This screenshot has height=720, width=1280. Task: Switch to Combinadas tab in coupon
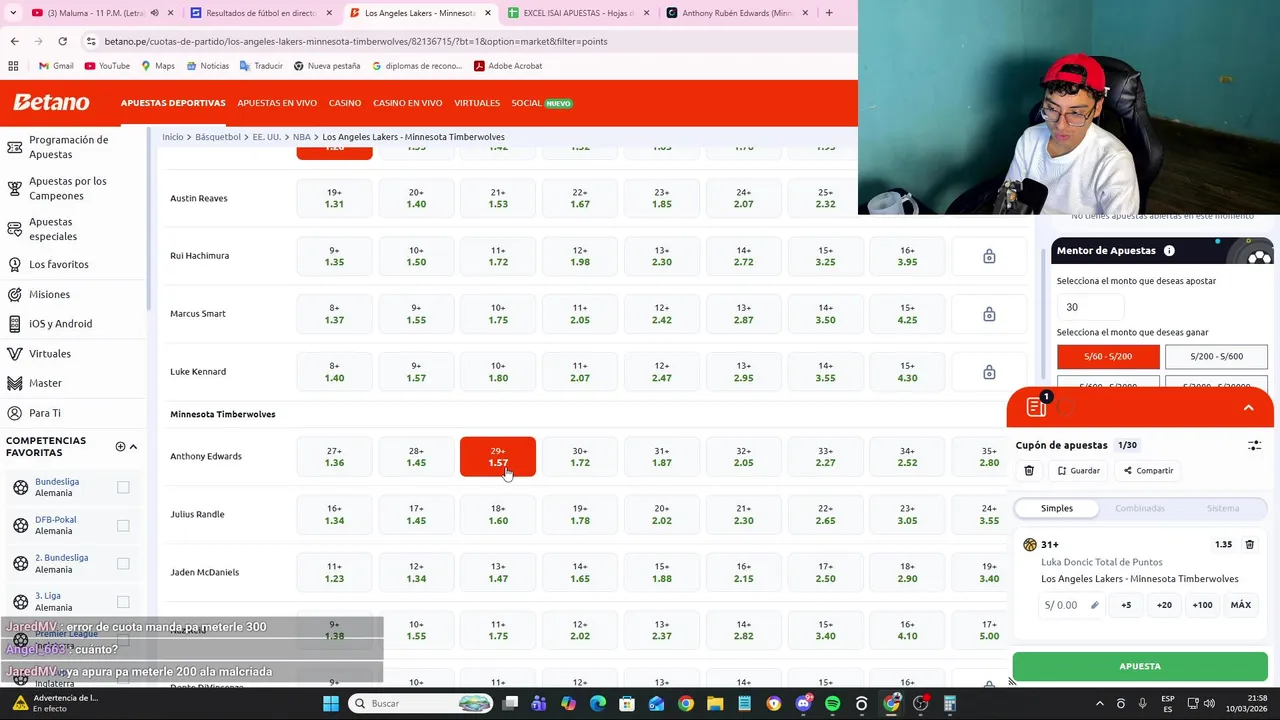coord(1139,508)
